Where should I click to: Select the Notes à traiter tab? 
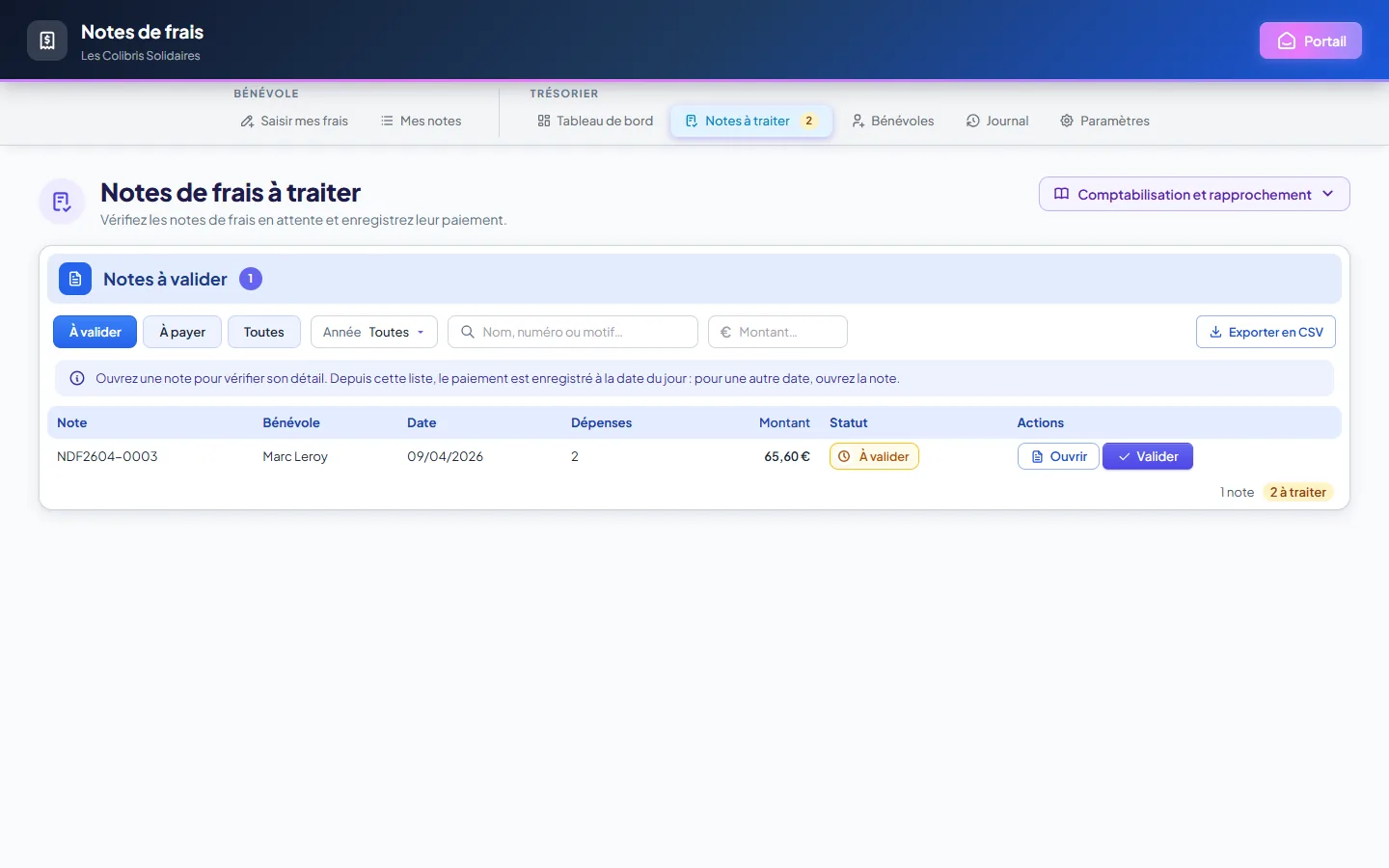(x=751, y=121)
